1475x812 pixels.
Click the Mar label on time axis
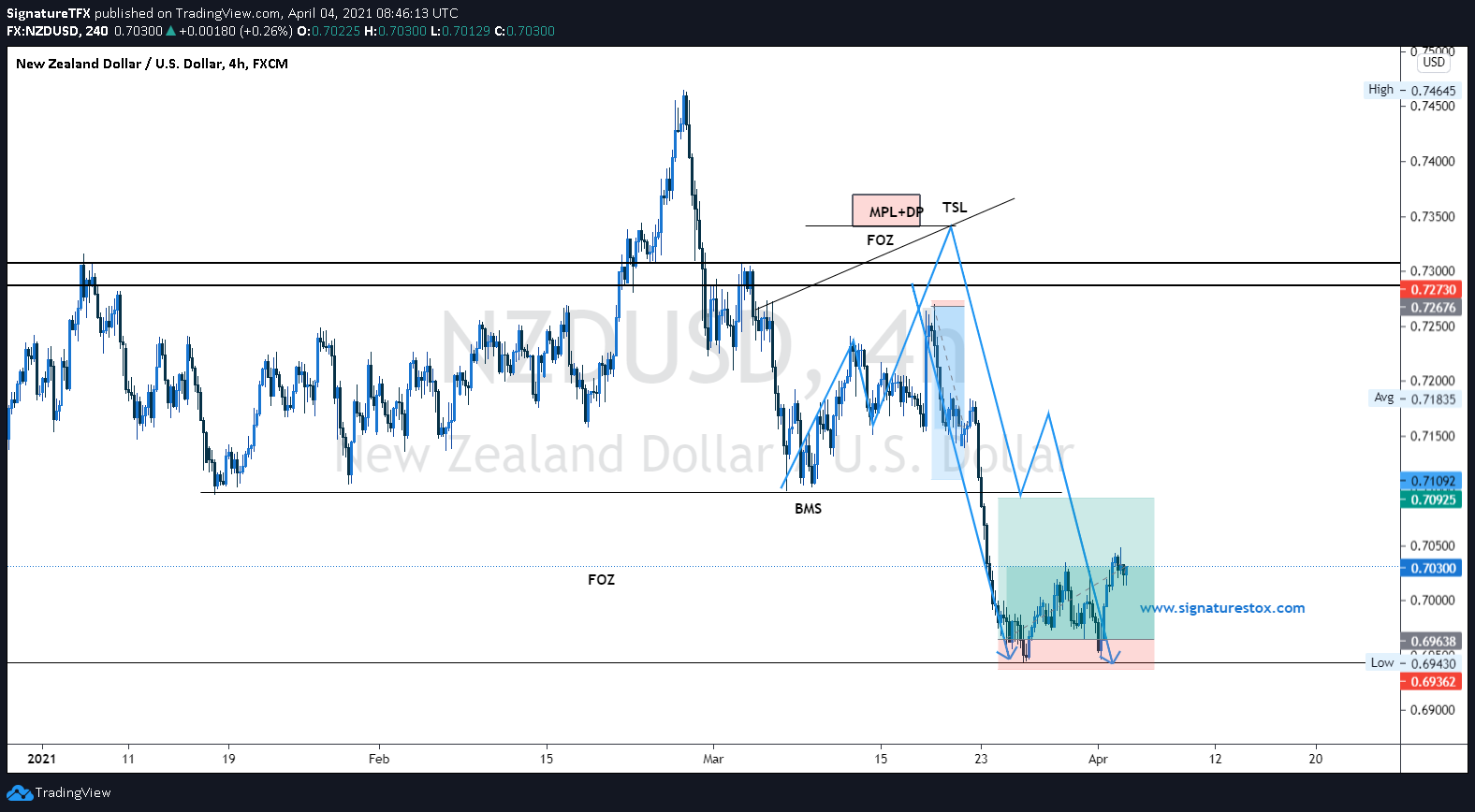[x=713, y=759]
